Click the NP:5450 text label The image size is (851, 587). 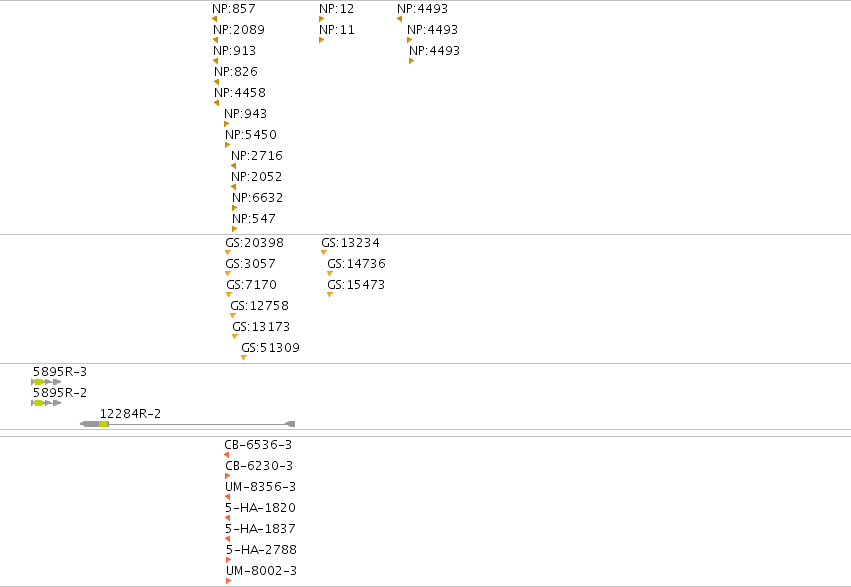coord(251,135)
